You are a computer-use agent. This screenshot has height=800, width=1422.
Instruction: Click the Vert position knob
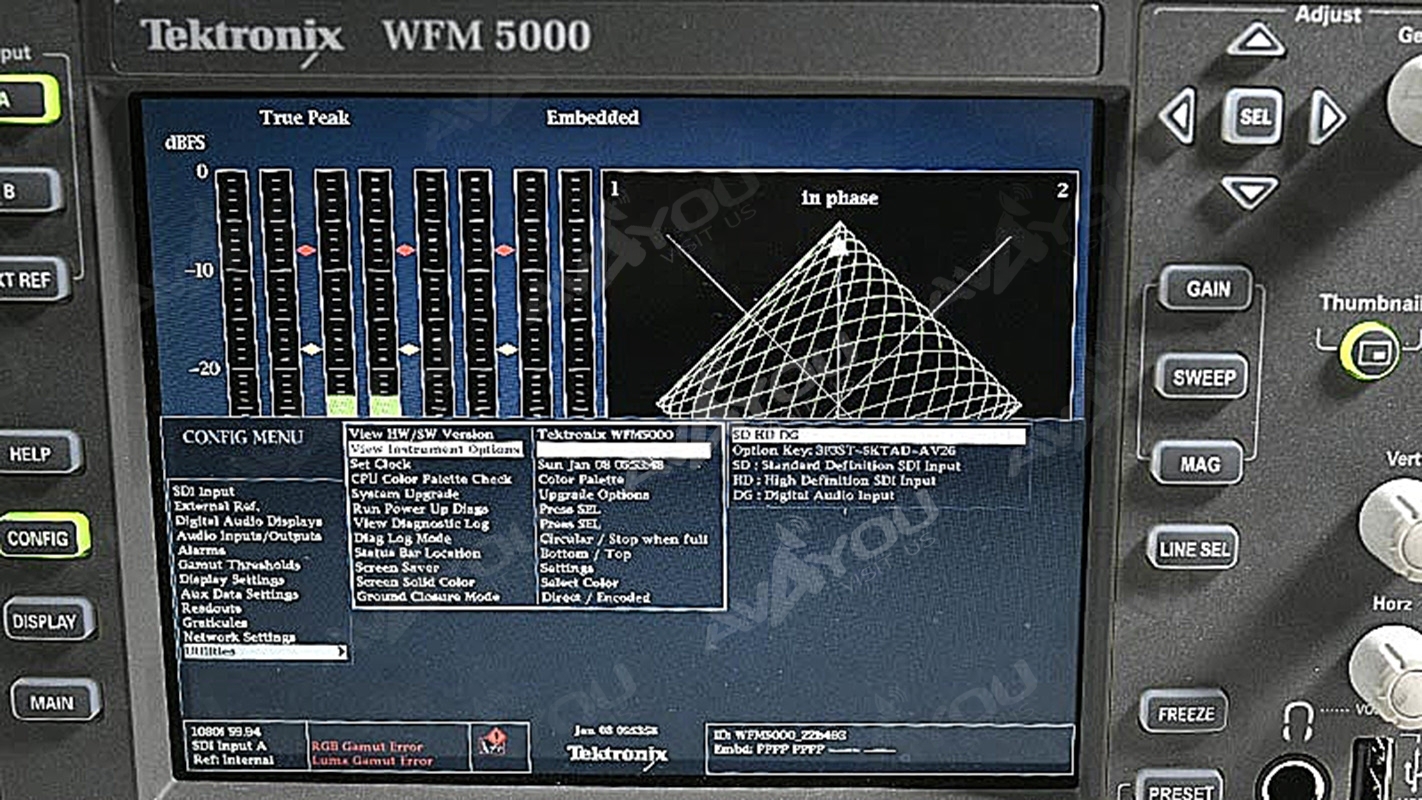1394,527
